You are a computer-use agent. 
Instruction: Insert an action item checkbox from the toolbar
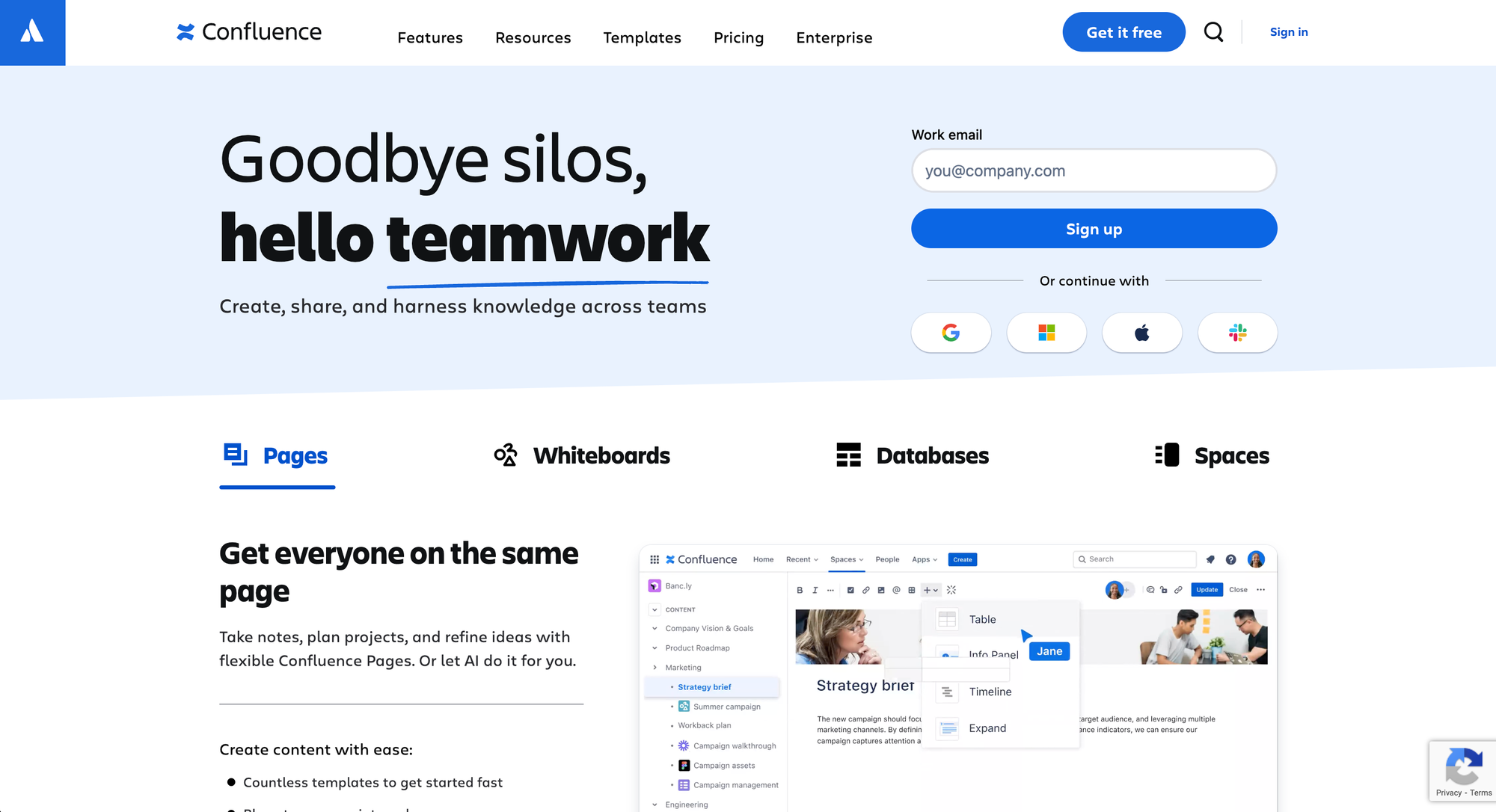point(850,590)
